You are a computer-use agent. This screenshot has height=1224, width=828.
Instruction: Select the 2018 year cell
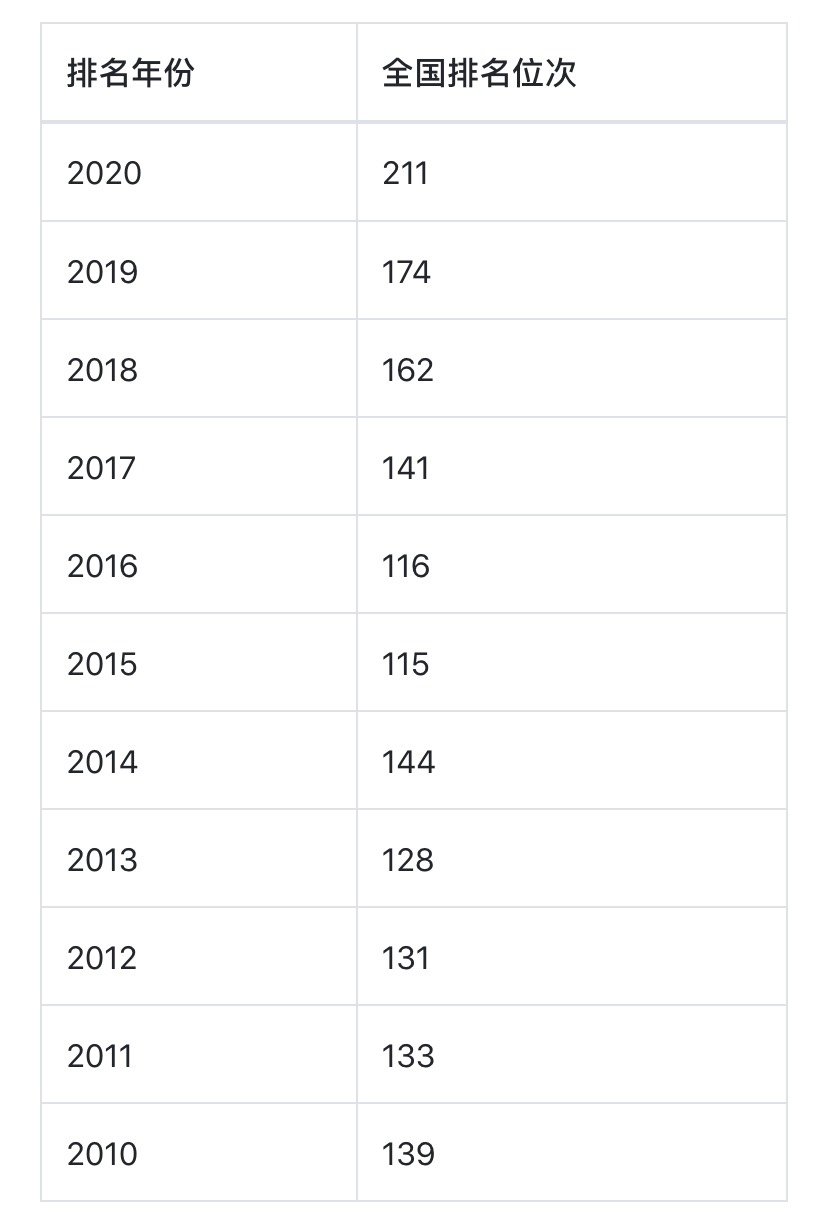pos(102,369)
